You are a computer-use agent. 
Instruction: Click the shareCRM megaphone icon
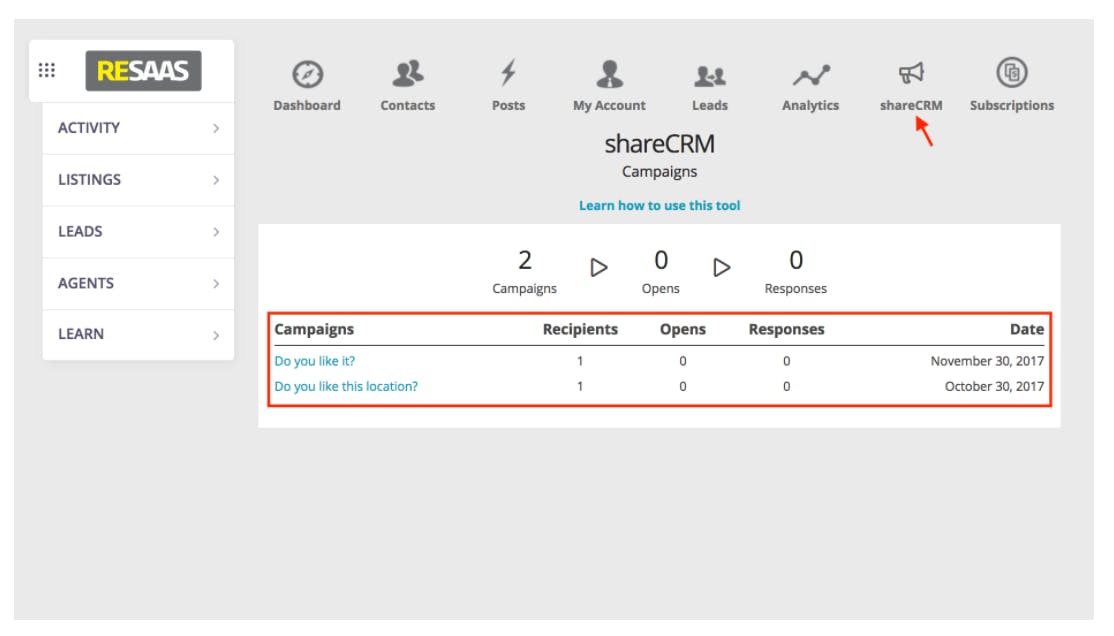[x=911, y=73]
